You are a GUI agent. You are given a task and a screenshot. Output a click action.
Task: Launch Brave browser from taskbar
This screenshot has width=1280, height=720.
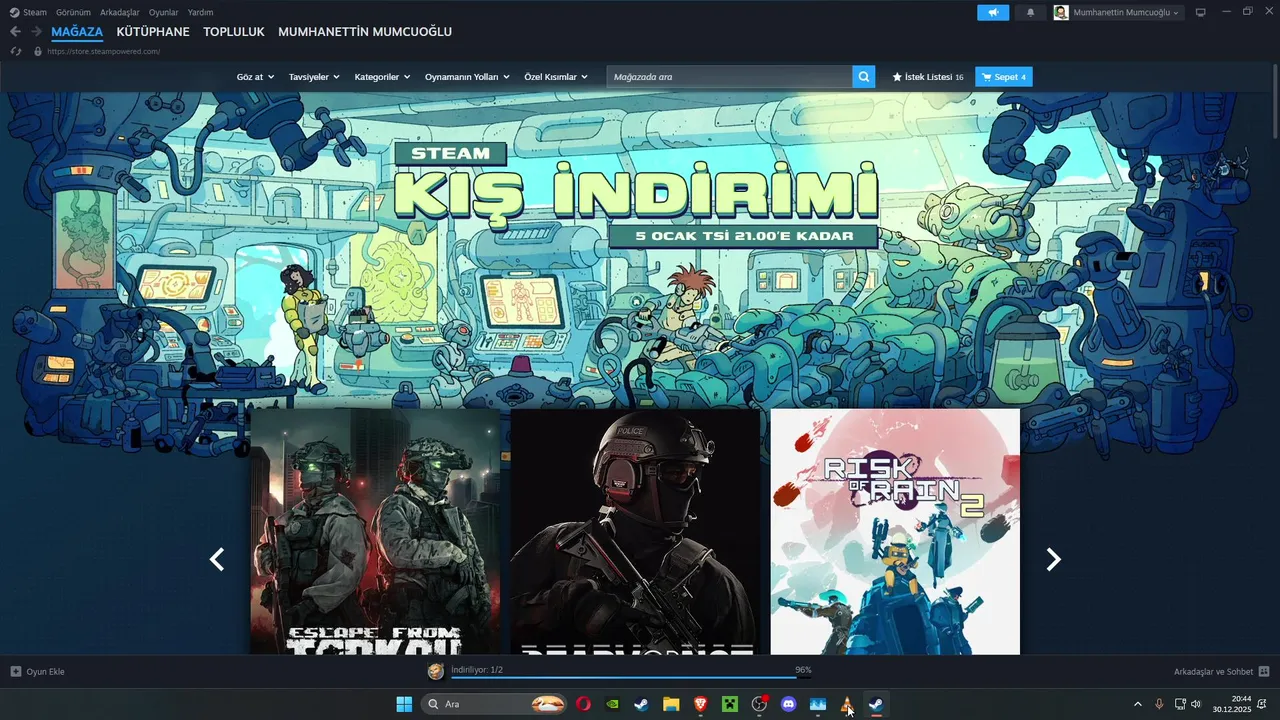pos(700,704)
